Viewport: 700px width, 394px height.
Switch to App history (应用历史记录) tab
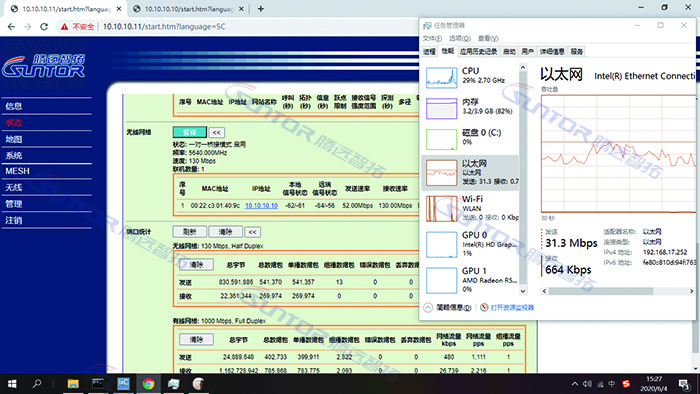[x=479, y=52]
